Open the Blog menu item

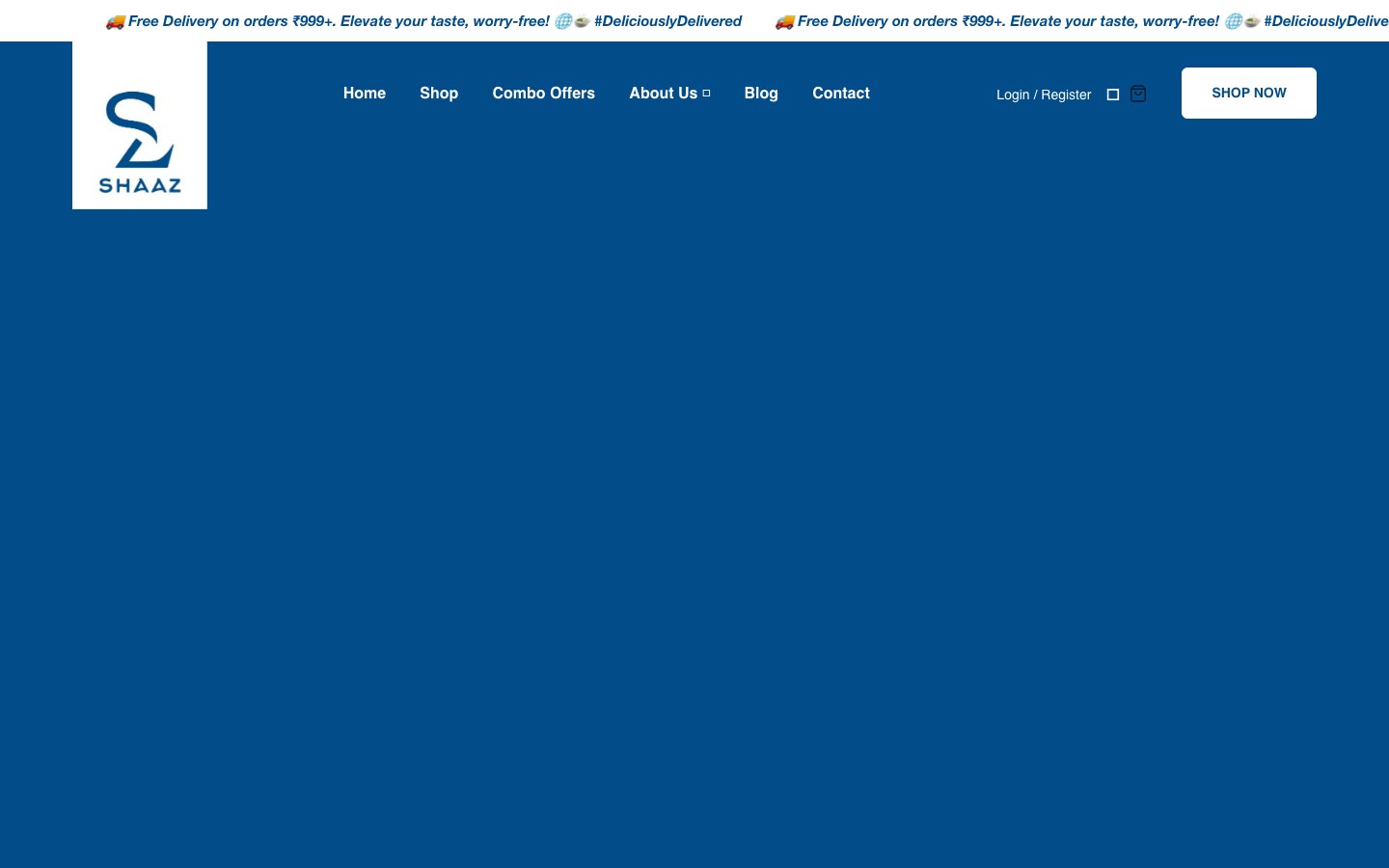point(761,94)
